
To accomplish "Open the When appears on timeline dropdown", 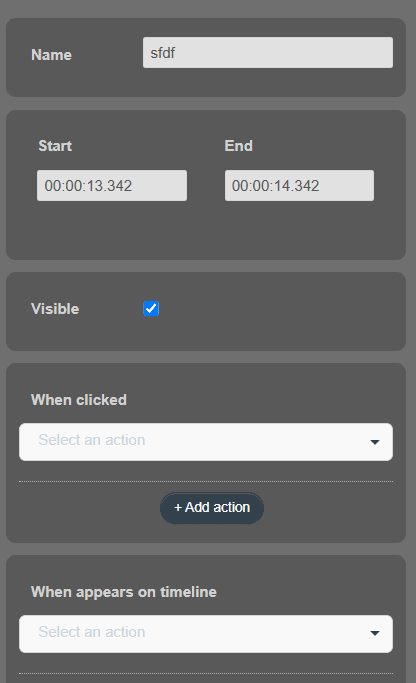I will point(206,634).
